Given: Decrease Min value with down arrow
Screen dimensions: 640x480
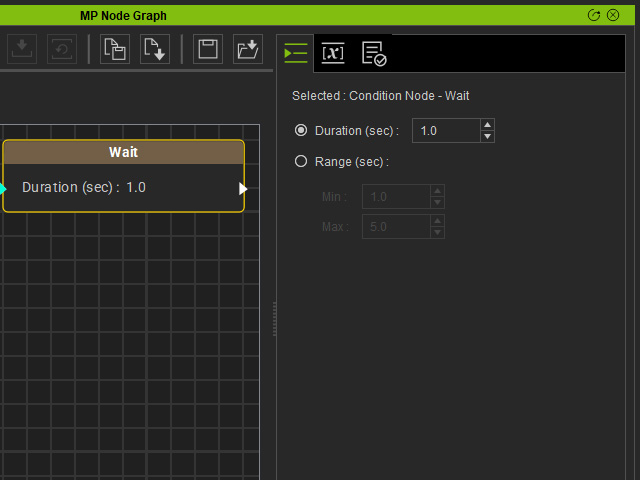Looking at the screenshot, I should click(438, 202).
